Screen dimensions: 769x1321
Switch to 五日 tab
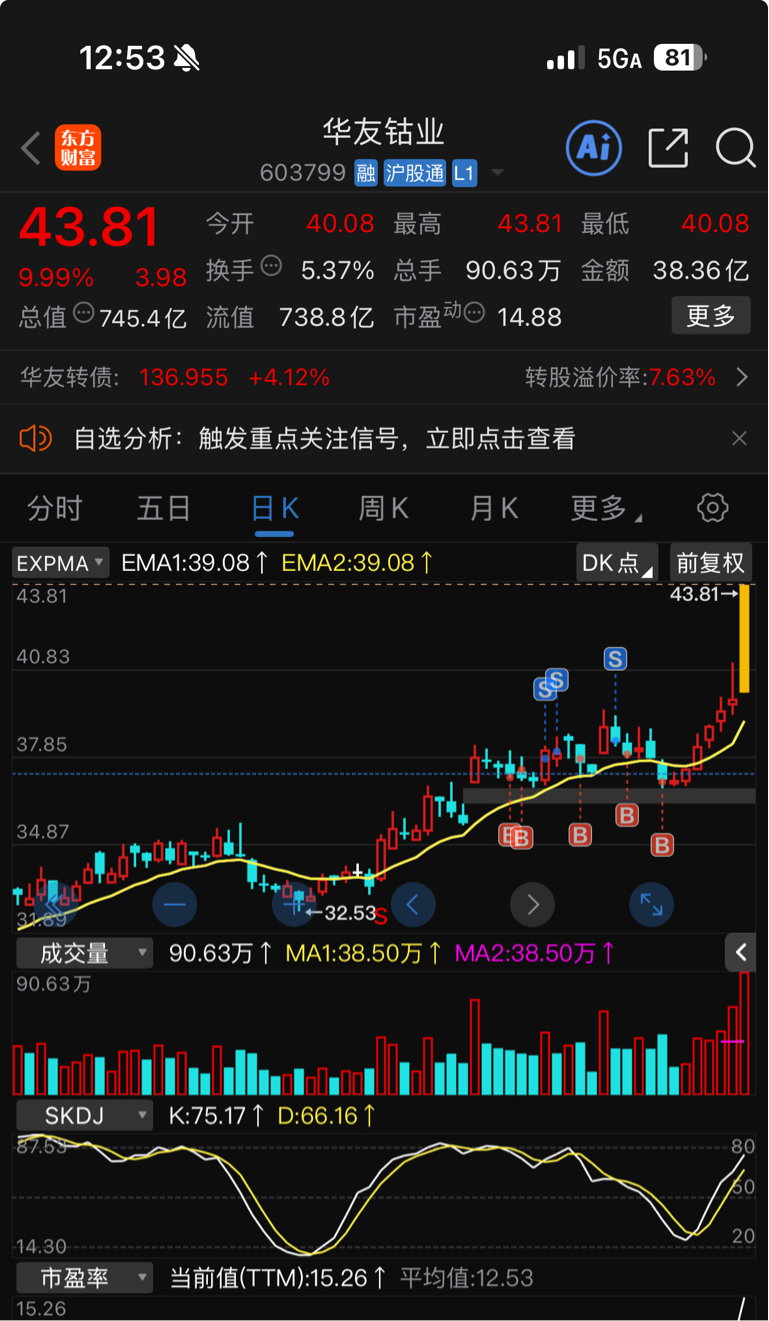[x=164, y=508]
